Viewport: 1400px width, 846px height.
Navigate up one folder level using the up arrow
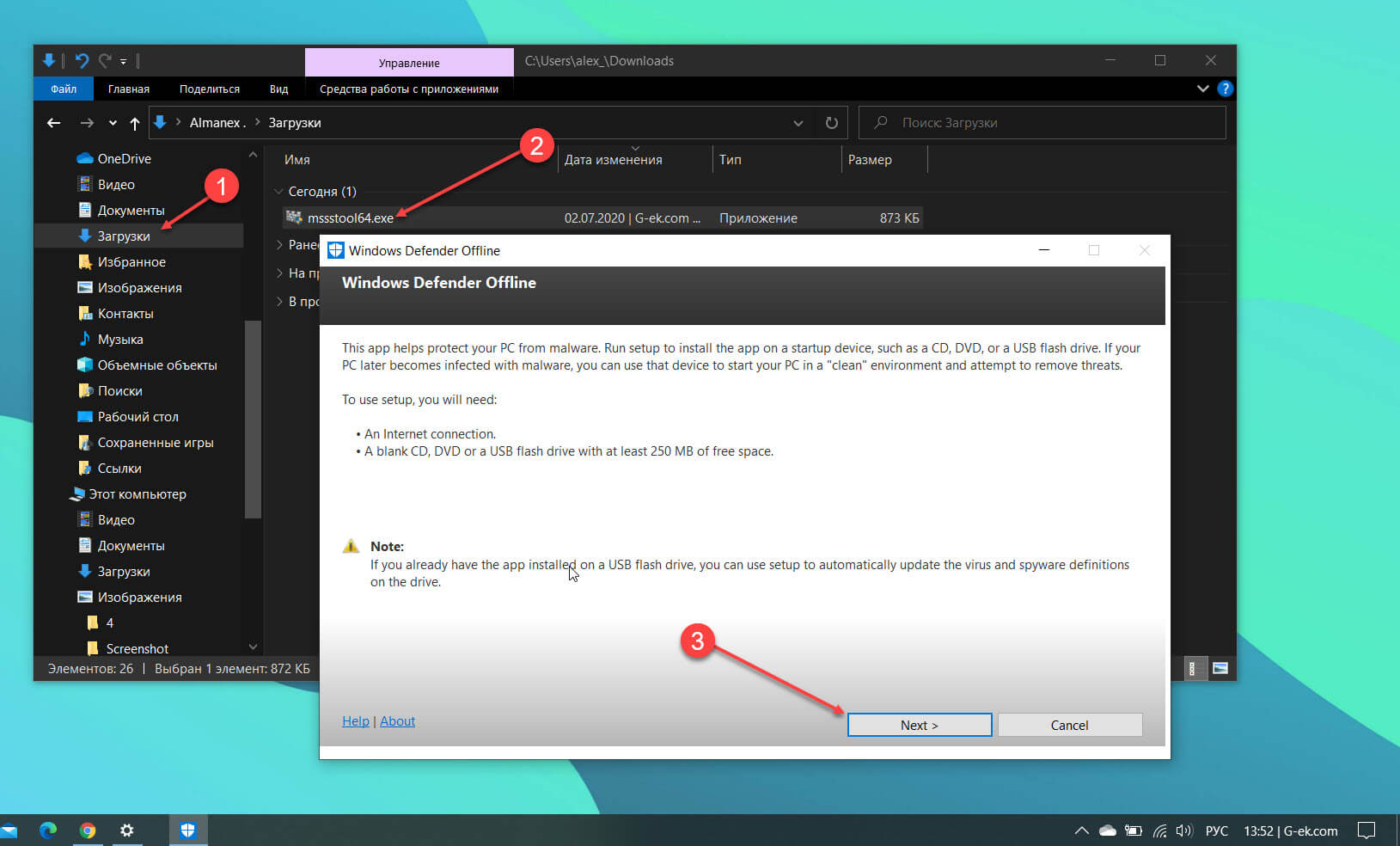pos(135,122)
